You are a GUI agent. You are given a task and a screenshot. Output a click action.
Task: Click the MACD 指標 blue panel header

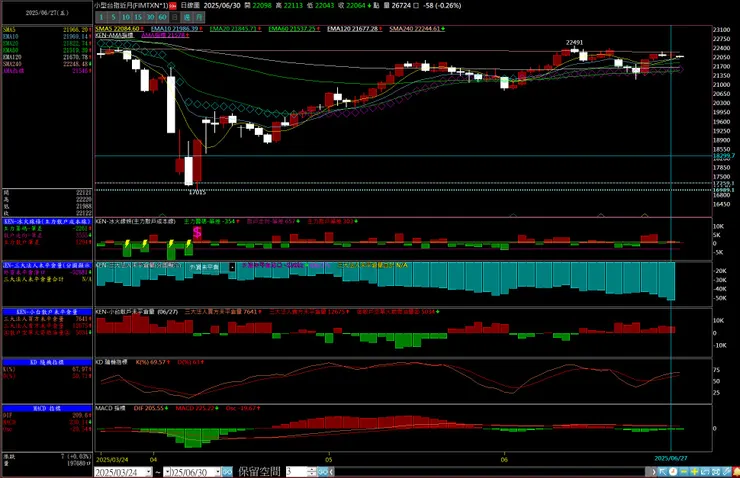47,408
